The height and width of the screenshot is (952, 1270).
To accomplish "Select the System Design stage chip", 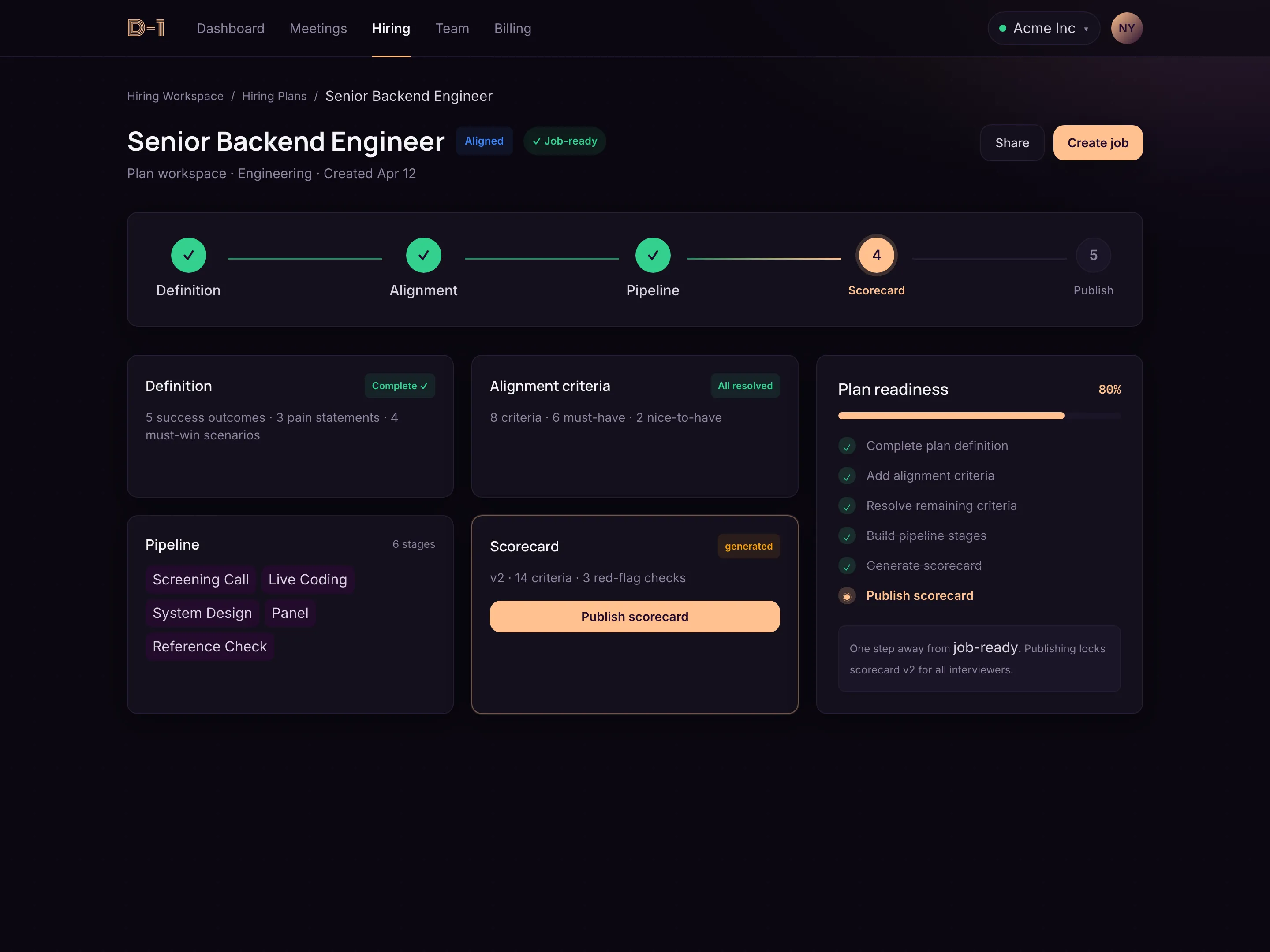I will point(202,613).
